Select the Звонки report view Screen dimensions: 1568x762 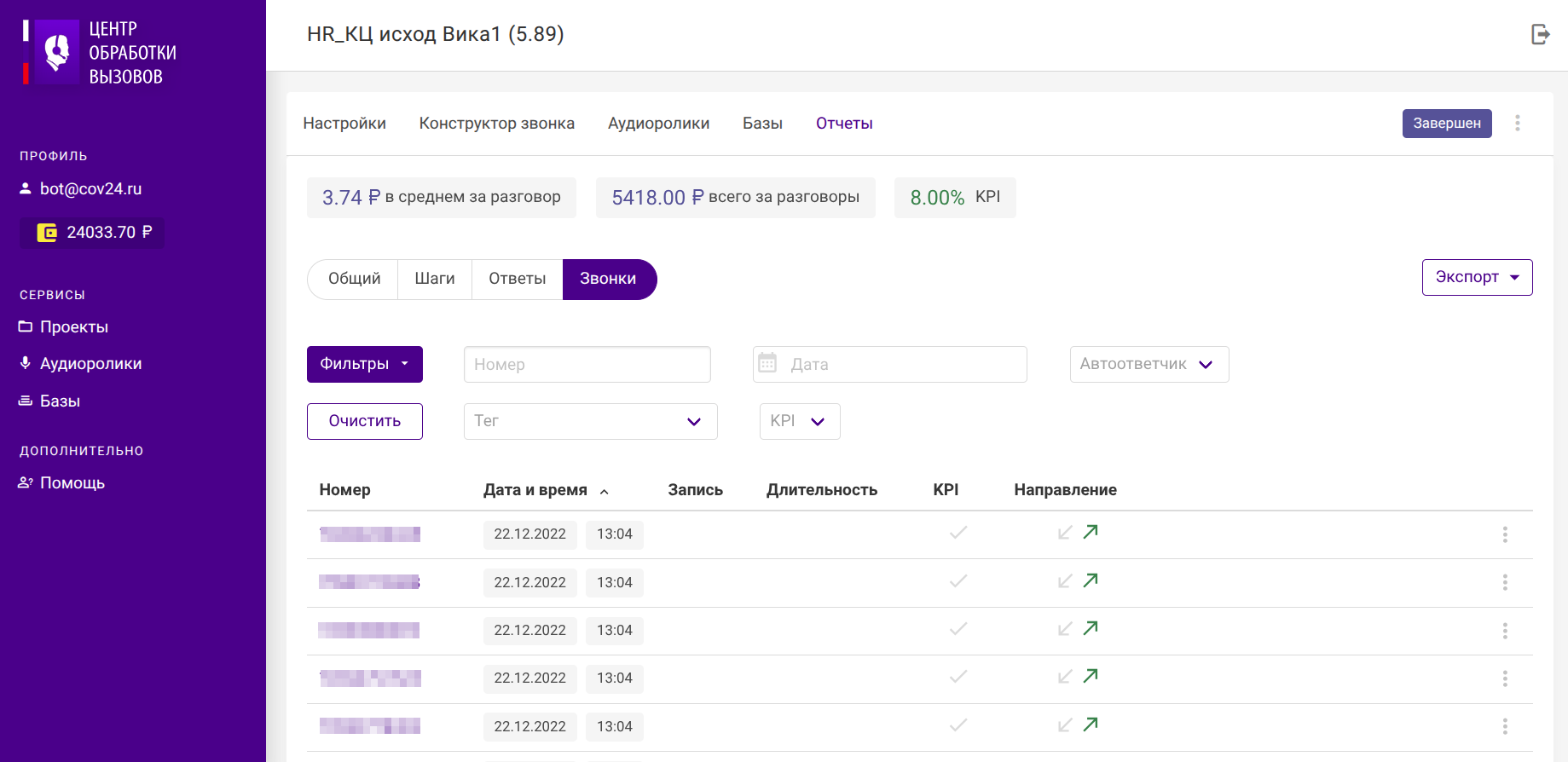coord(609,279)
